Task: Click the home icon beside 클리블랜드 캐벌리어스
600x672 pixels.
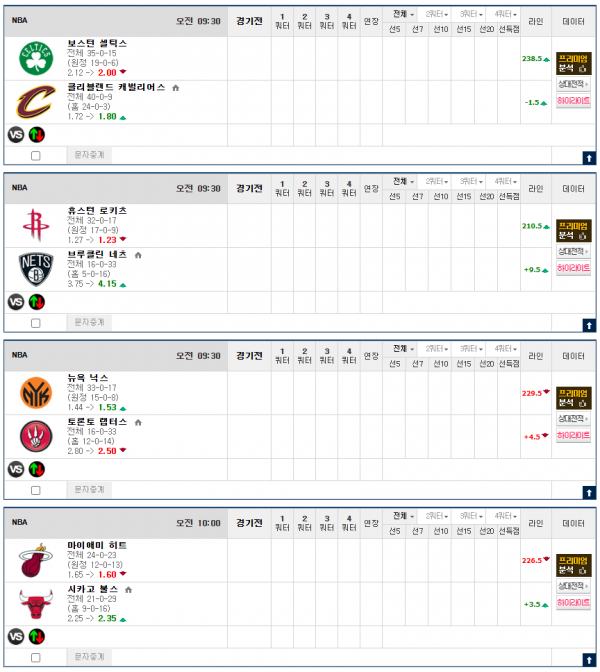Action: [x=175, y=88]
